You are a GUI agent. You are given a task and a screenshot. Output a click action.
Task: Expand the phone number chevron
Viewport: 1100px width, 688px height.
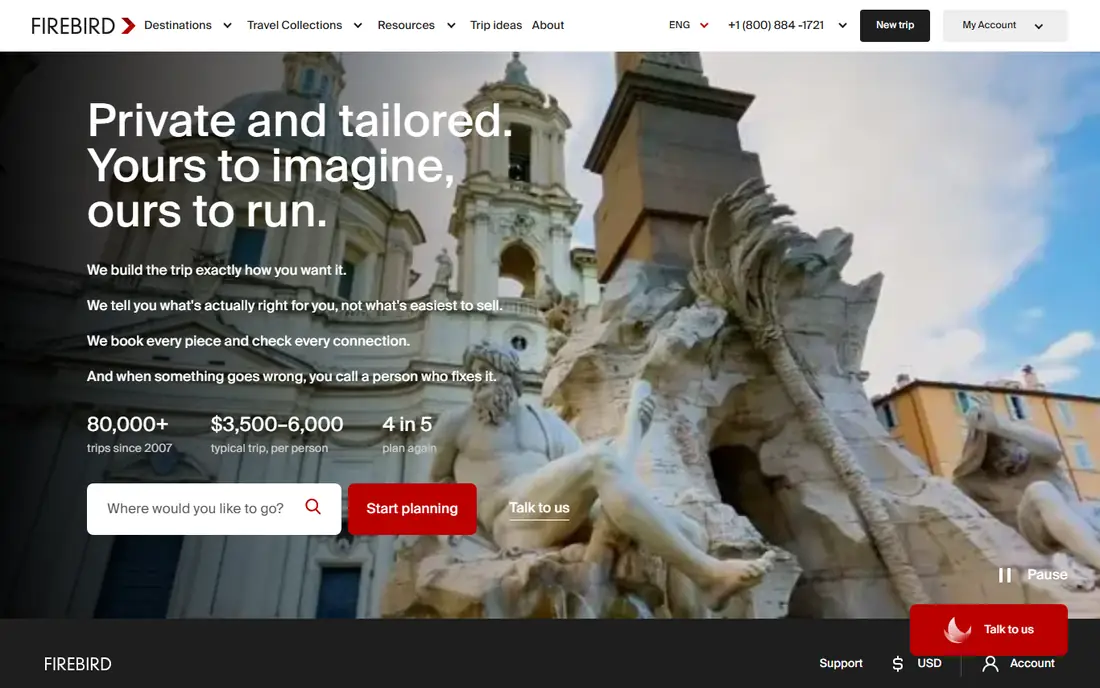843,26
